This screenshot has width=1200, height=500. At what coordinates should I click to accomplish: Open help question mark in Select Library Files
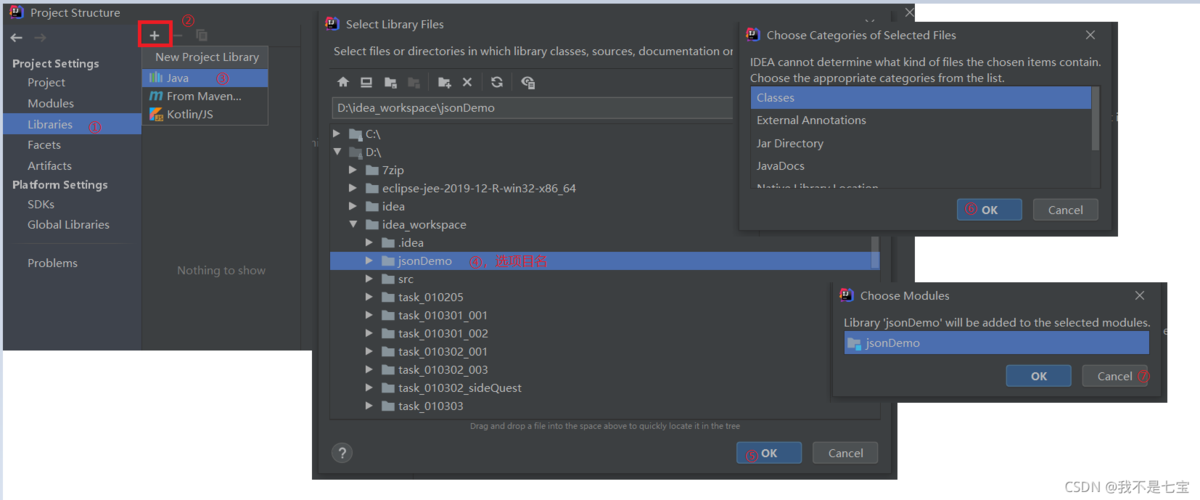tap(341, 453)
